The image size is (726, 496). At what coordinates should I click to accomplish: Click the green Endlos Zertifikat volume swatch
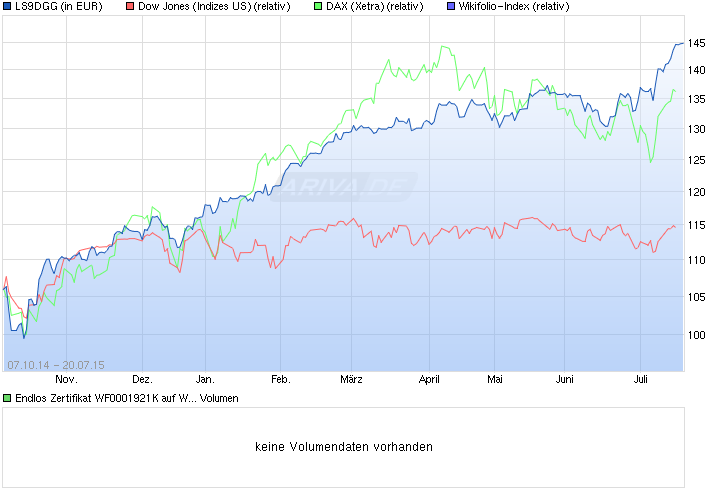[x=8, y=398]
